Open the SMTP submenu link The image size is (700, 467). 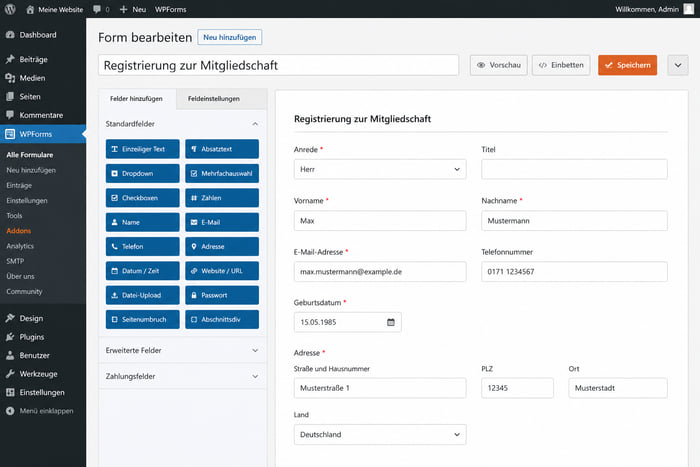pos(15,261)
